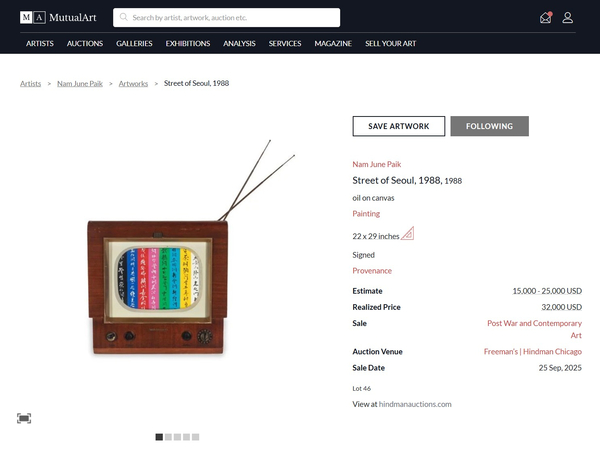
Task: Select the last image carousel dot
Action: [x=196, y=437]
